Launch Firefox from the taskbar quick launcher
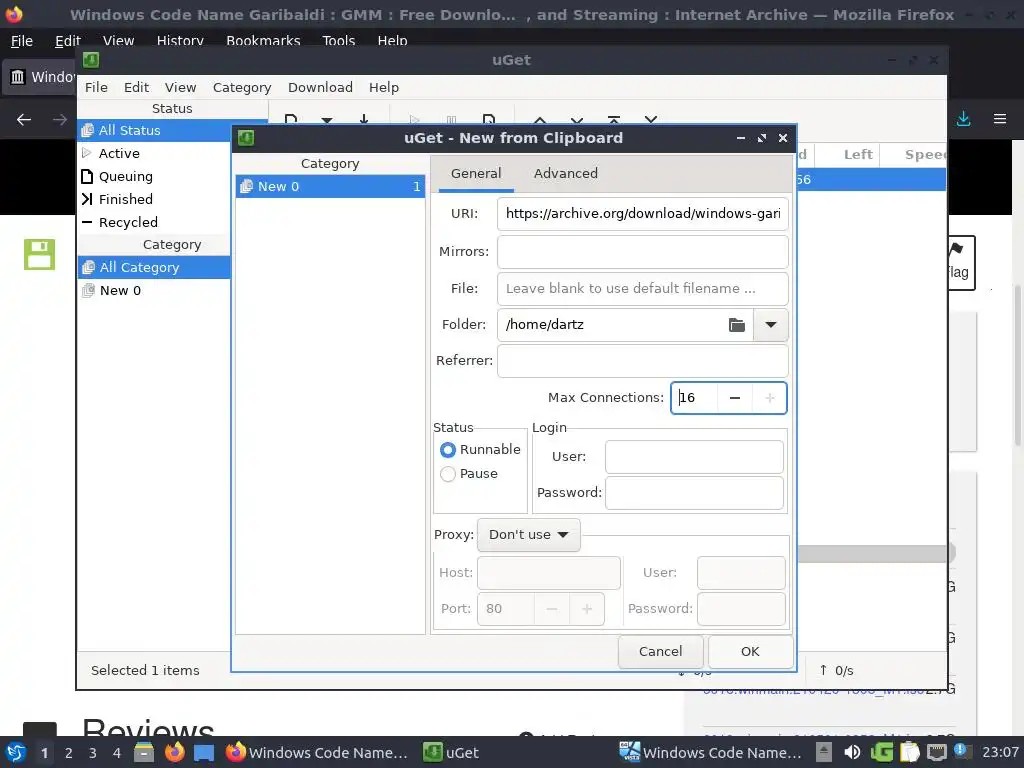This screenshot has height=768, width=1024. [174, 753]
